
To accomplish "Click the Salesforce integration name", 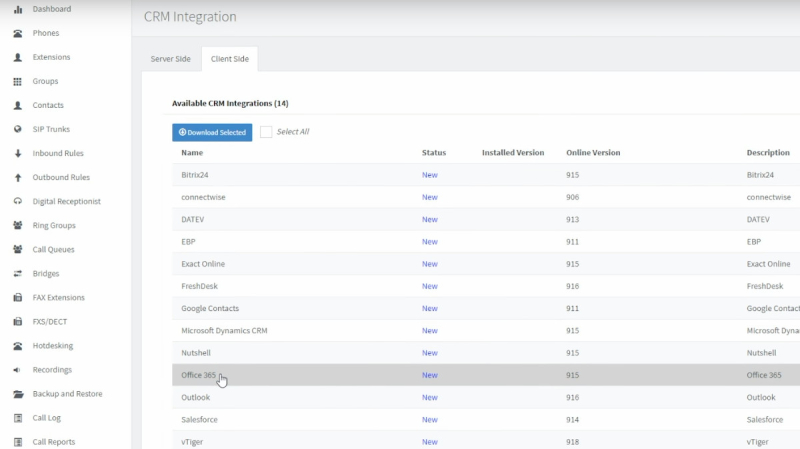I will click(x=199, y=419).
